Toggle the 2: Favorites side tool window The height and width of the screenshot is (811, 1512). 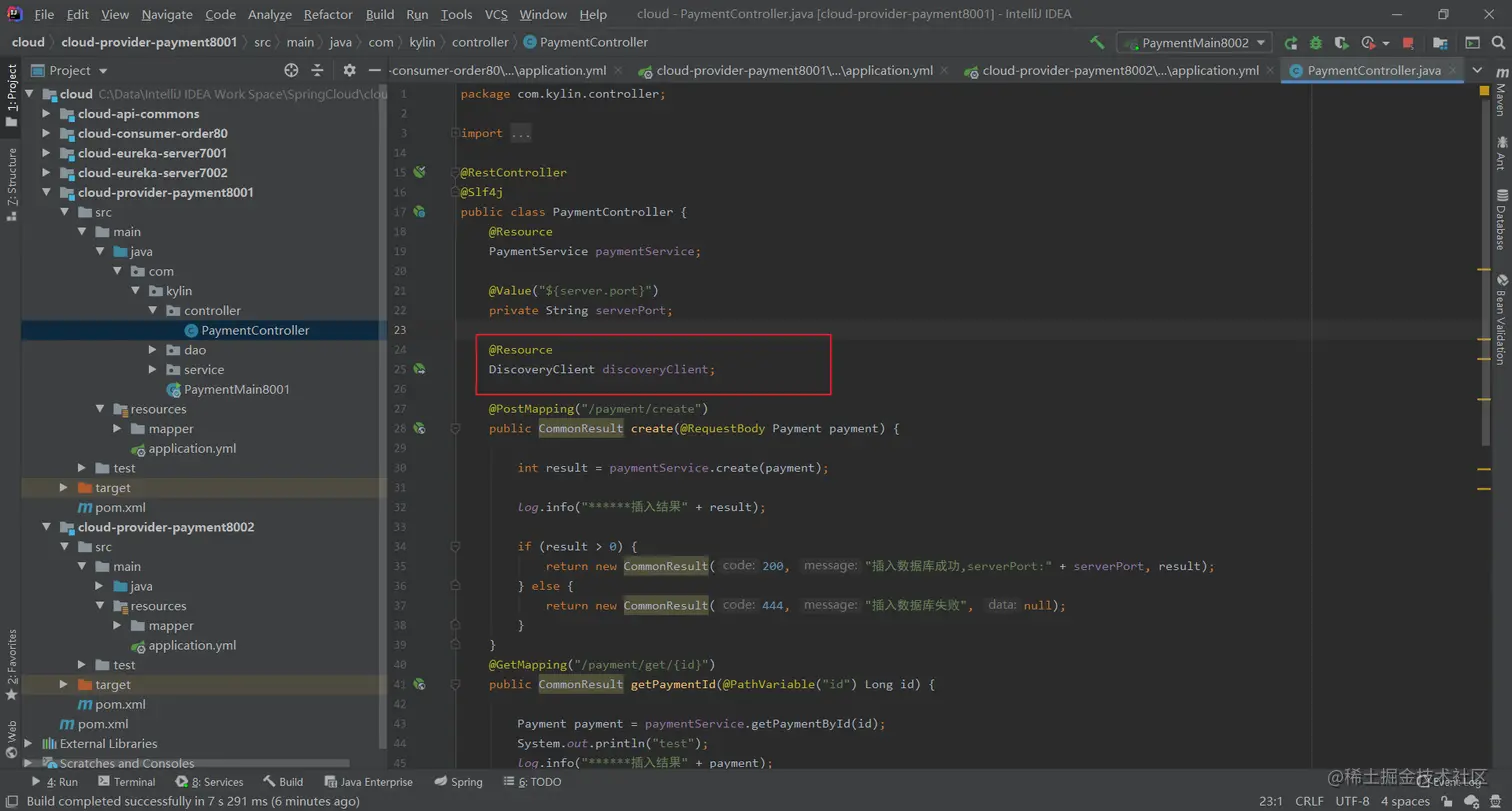[11, 664]
